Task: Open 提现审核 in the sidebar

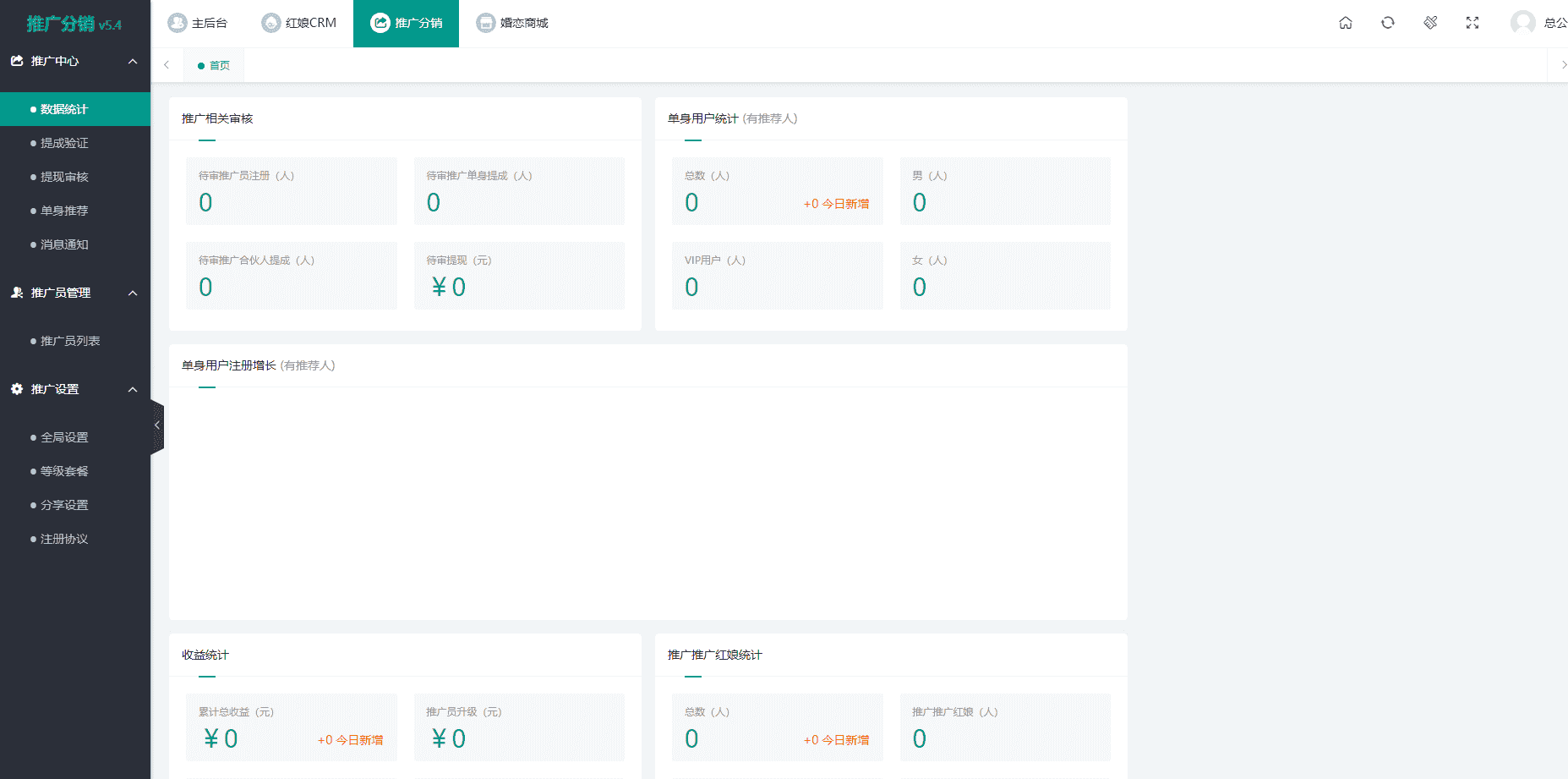Action: click(64, 177)
